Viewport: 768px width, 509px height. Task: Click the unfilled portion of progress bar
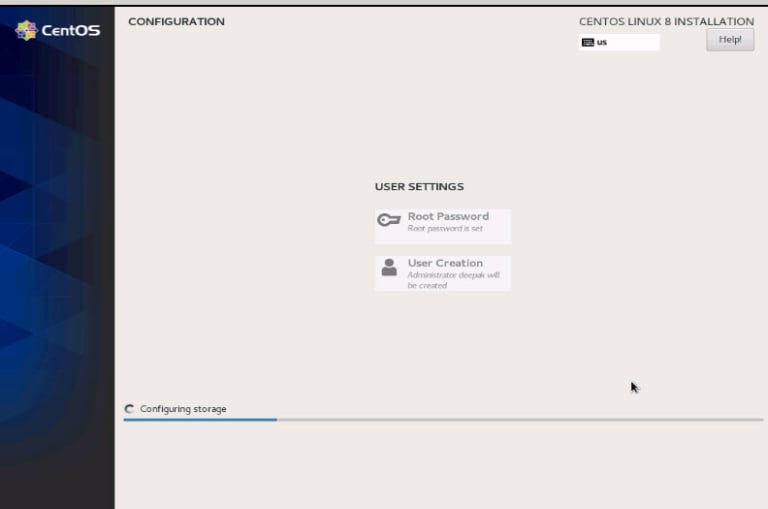(520, 420)
